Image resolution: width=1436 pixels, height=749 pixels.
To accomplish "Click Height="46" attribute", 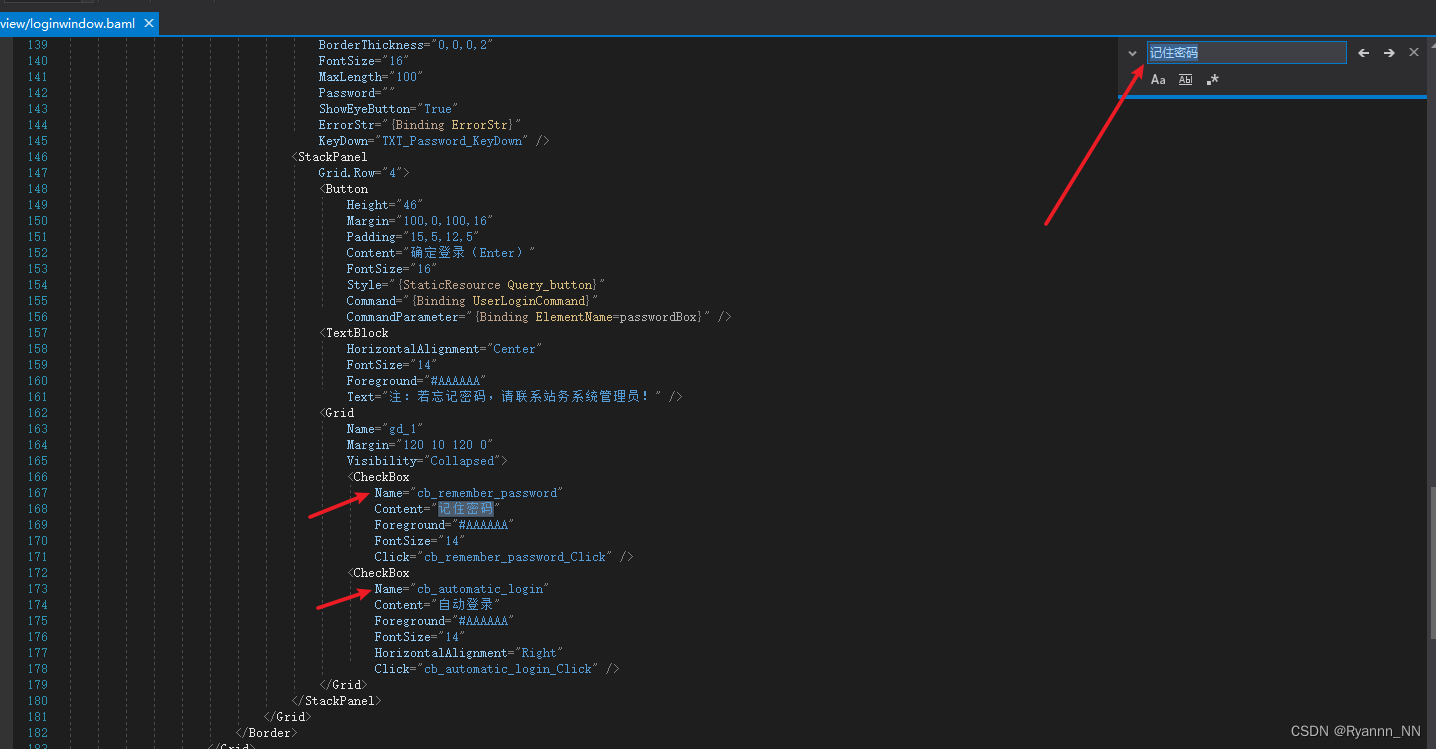I will (x=385, y=205).
